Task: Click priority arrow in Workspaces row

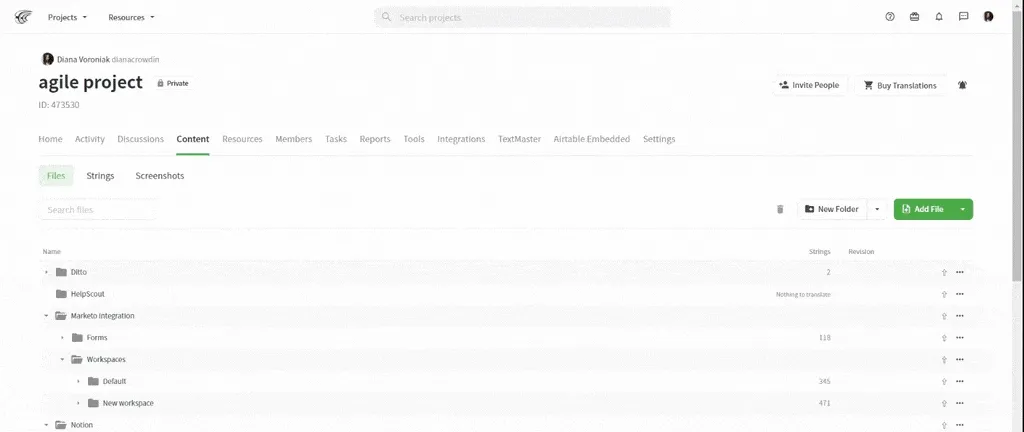Action: pos(944,360)
